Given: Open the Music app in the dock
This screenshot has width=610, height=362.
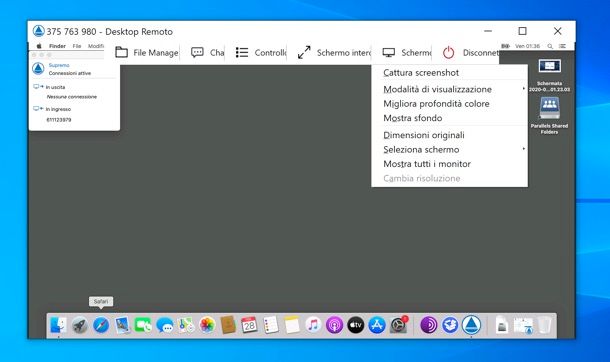Looking at the screenshot, I should click(313, 325).
